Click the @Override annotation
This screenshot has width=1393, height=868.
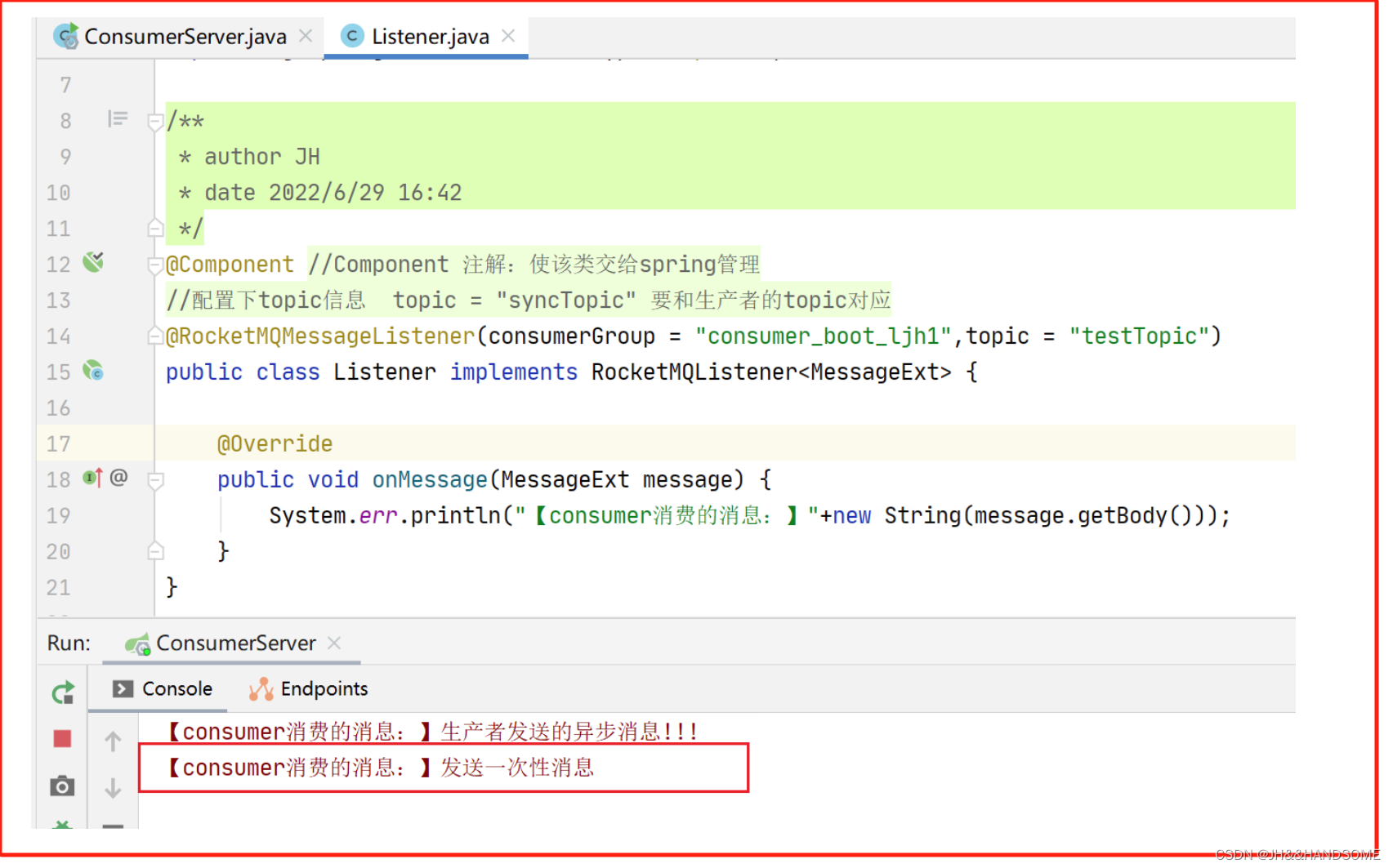(275, 444)
